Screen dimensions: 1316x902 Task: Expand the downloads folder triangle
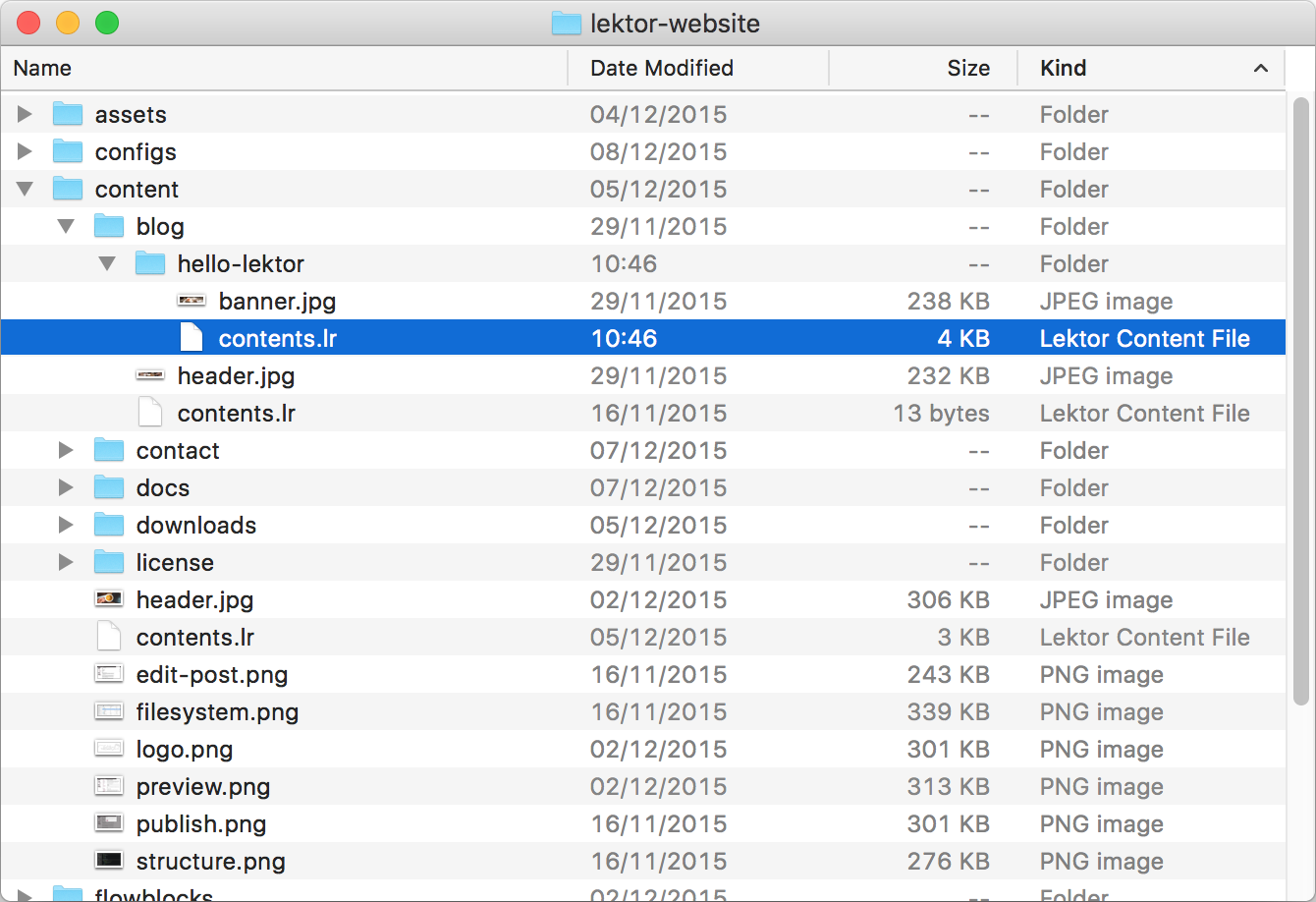click(66, 525)
